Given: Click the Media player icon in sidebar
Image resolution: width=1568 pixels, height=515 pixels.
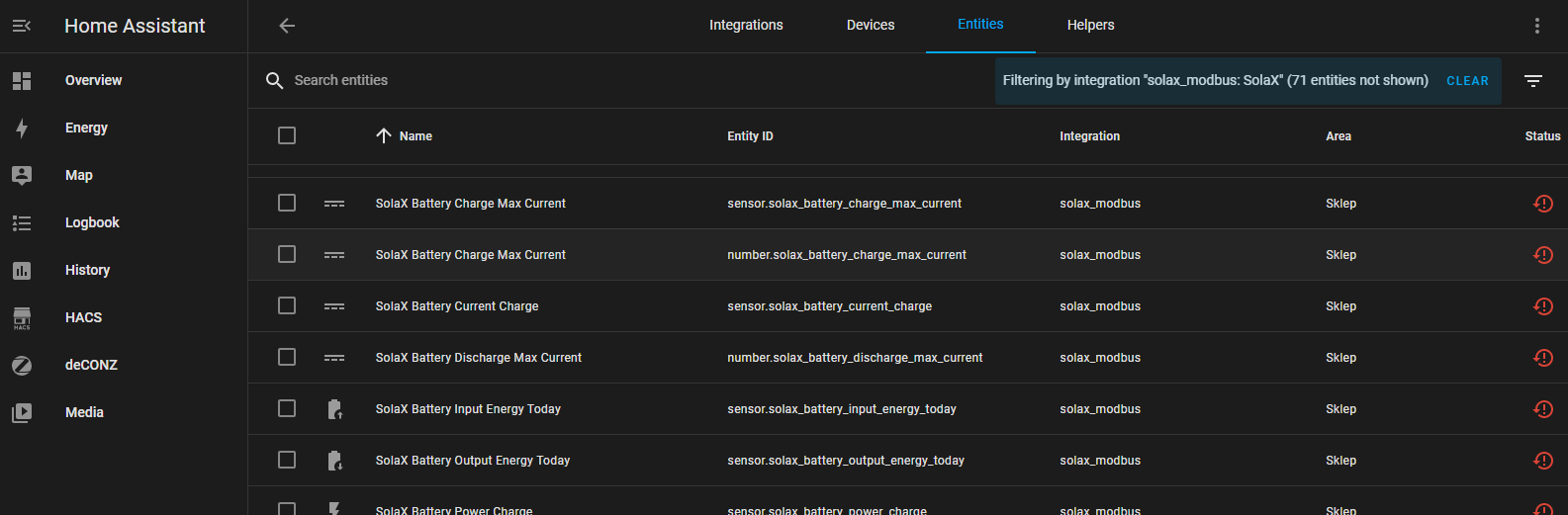Looking at the screenshot, I should click(22, 412).
